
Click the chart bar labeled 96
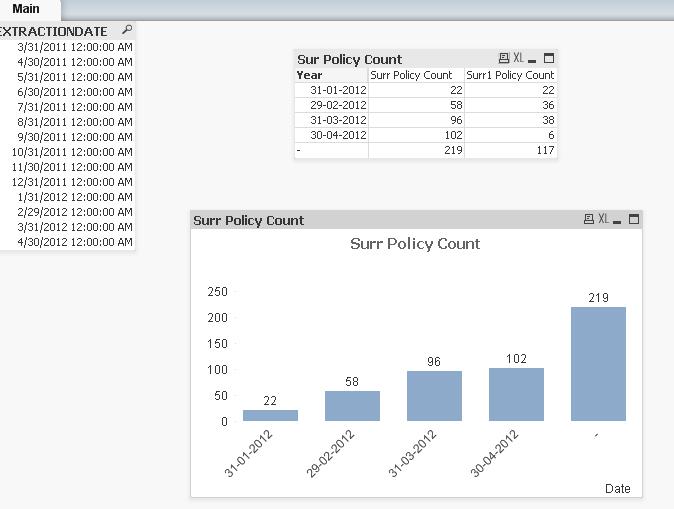pos(435,396)
